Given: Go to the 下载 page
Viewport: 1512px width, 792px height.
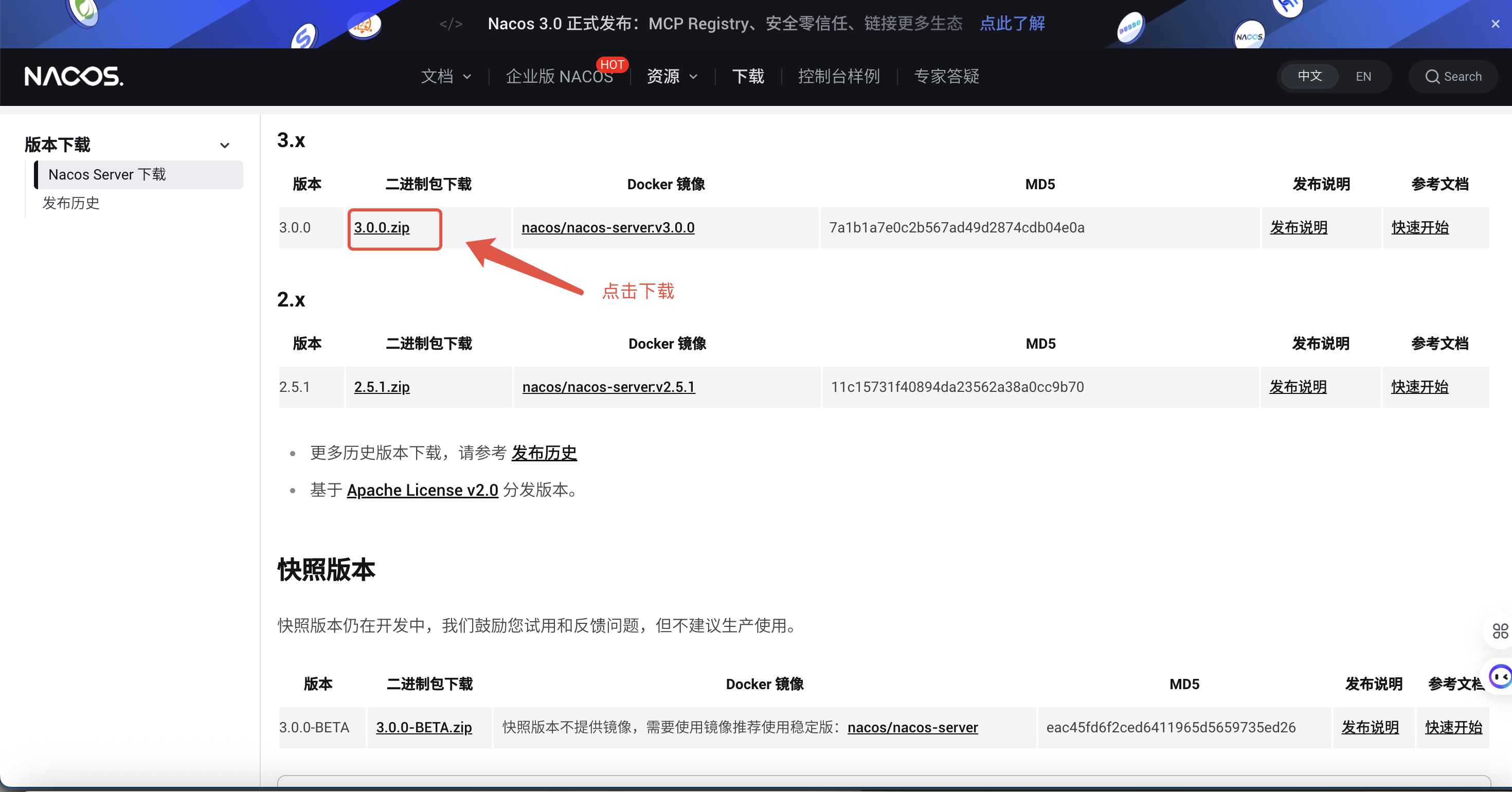Looking at the screenshot, I should coord(748,76).
